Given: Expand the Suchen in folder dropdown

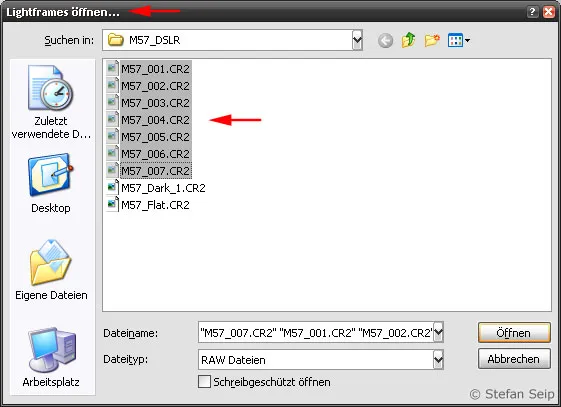Looking at the screenshot, I should point(357,40).
